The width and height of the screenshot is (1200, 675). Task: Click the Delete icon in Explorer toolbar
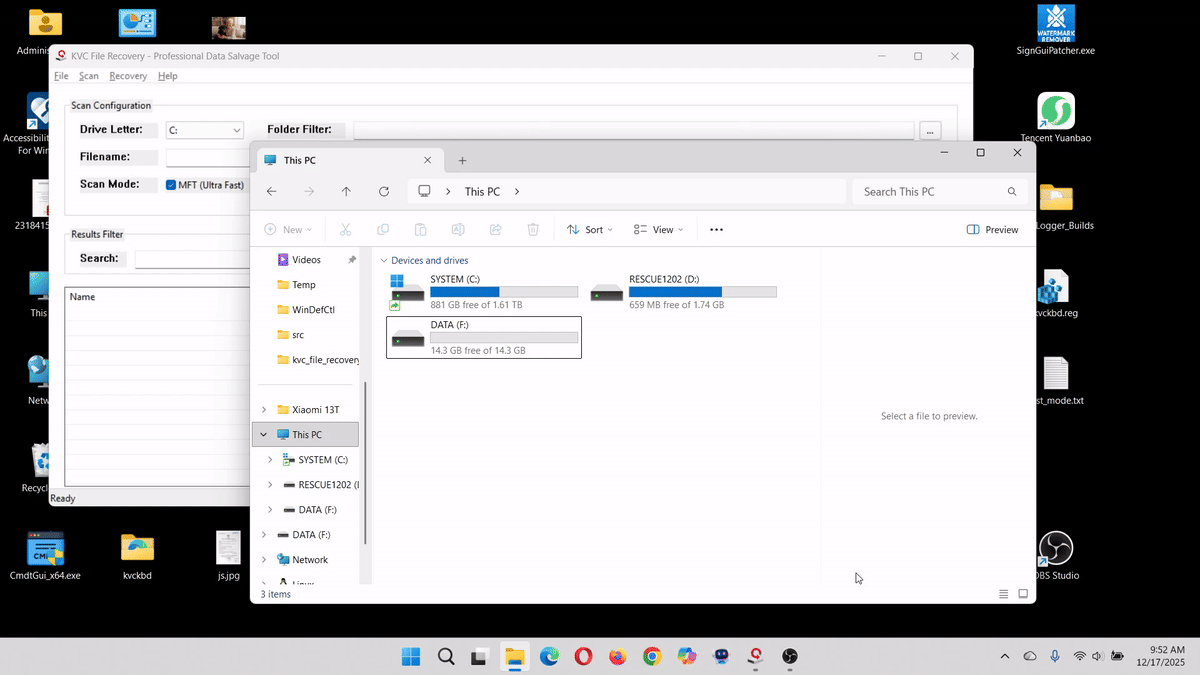pyautogui.click(x=533, y=229)
